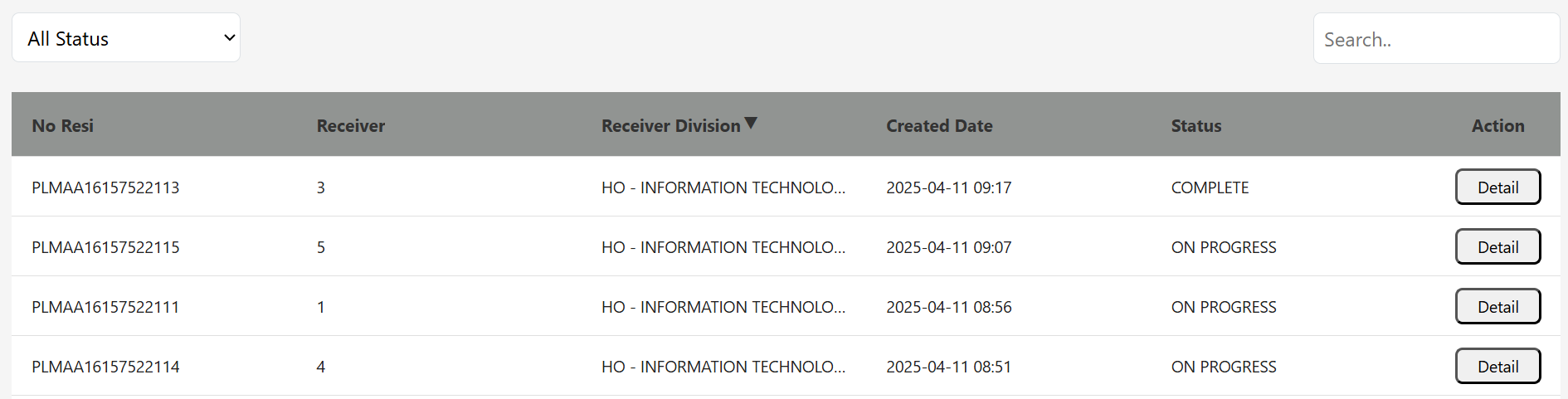1568x399 pixels.
Task: Click the Search input field
Action: [x=1436, y=39]
